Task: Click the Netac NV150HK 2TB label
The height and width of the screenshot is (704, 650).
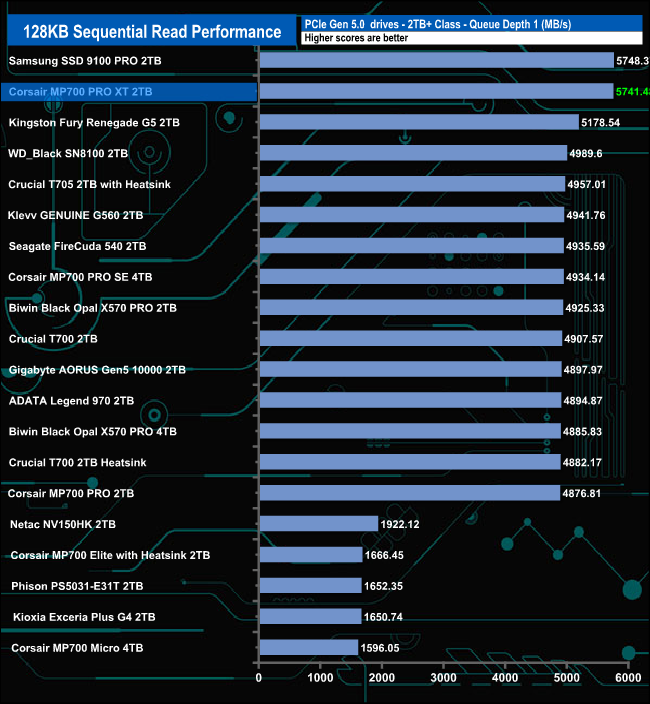Action: (63, 524)
